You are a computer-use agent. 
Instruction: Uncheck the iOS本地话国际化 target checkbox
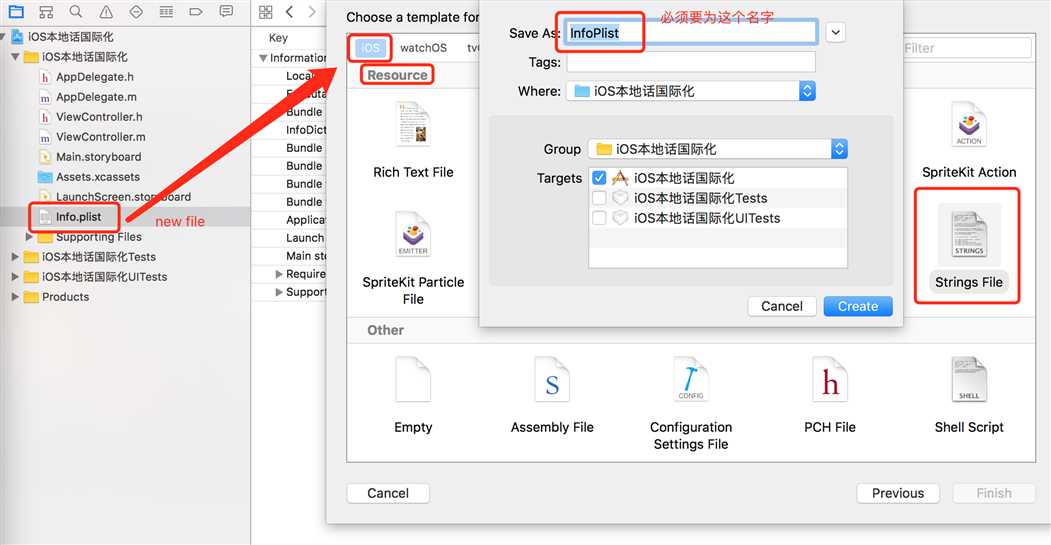(x=599, y=178)
